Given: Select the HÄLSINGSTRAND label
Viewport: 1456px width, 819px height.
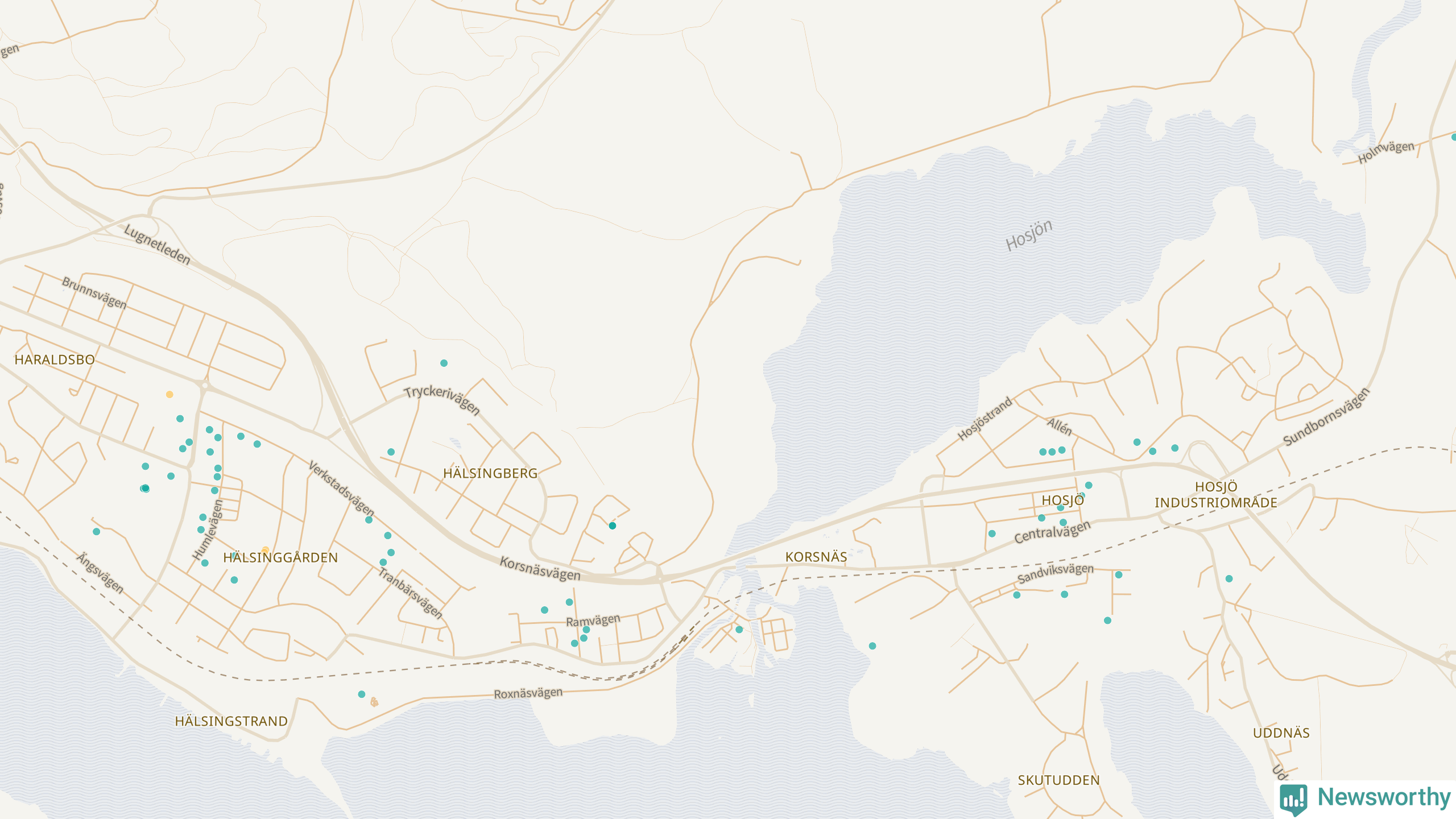Looking at the screenshot, I should pos(231,721).
